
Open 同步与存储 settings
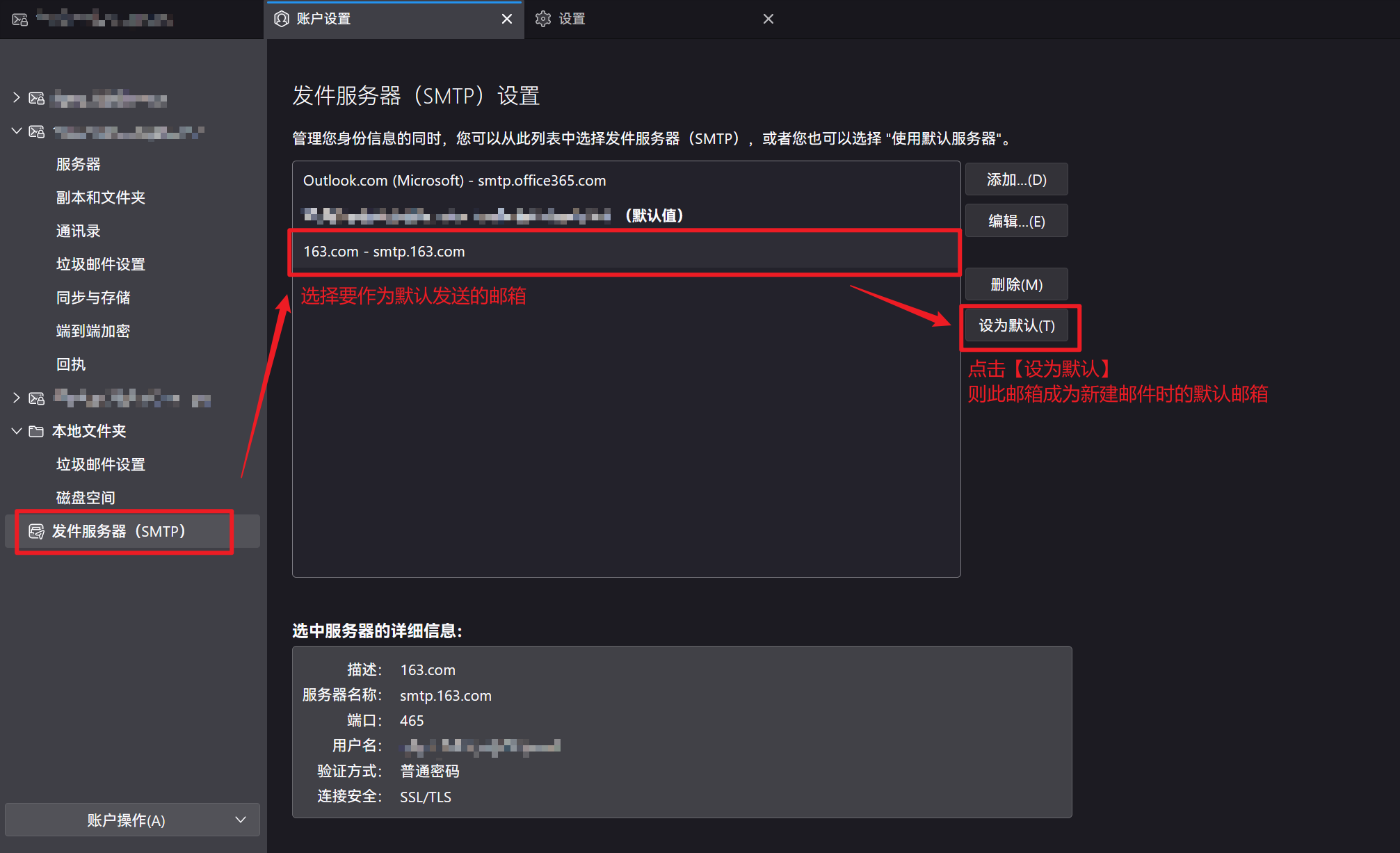pos(93,298)
